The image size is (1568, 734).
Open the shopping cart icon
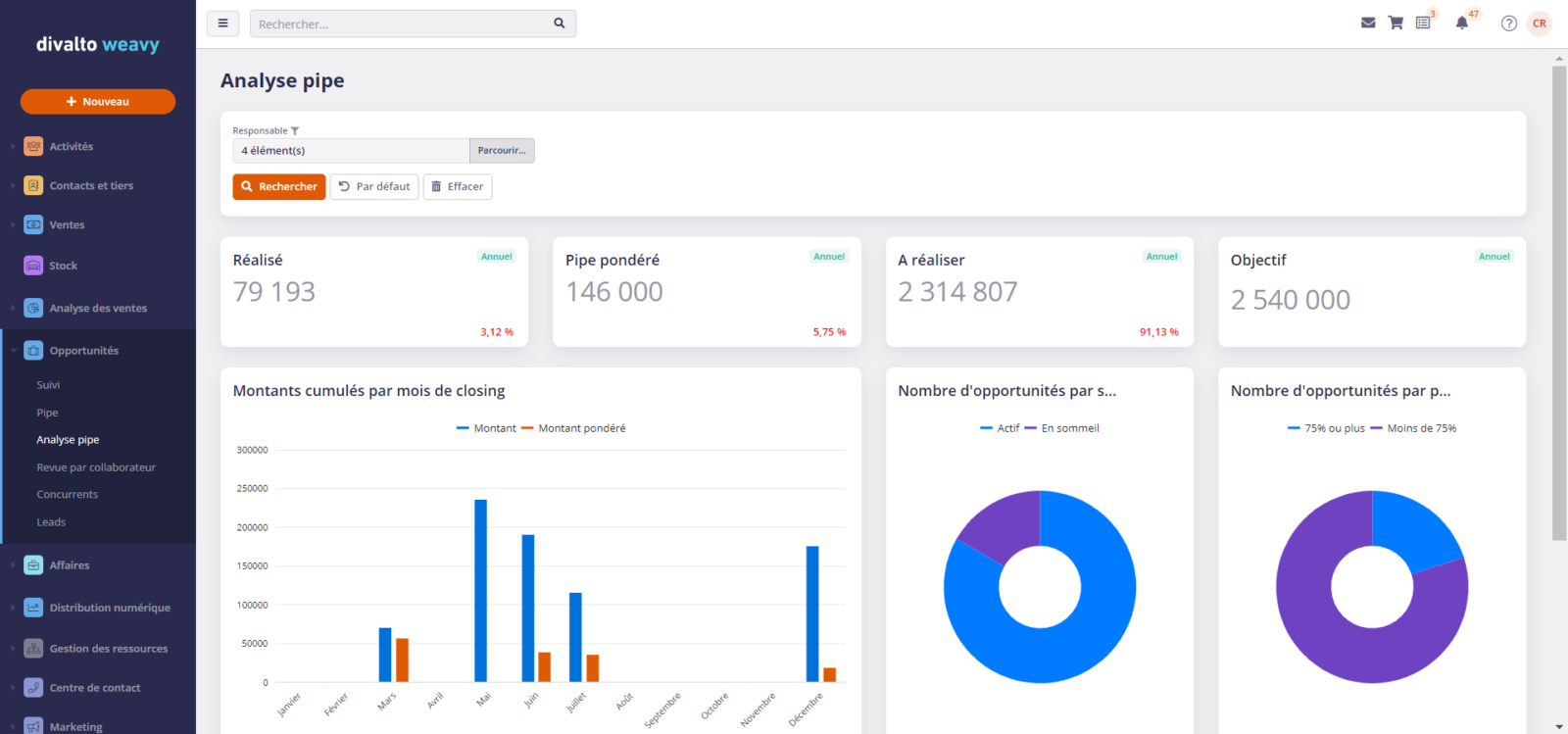click(1396, 24)
